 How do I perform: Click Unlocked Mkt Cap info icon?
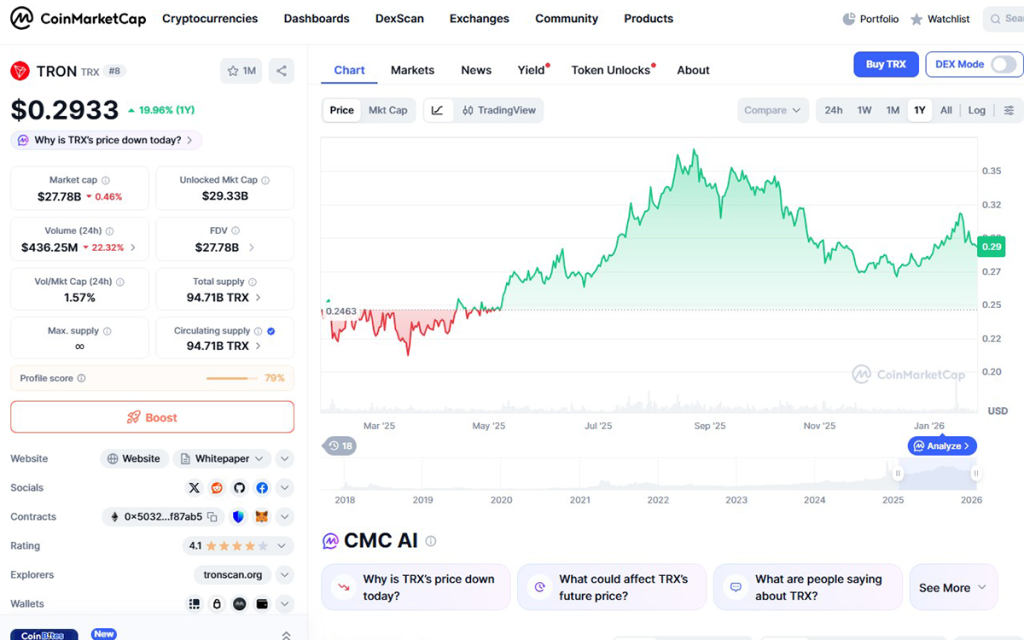[x=265, y=180]
